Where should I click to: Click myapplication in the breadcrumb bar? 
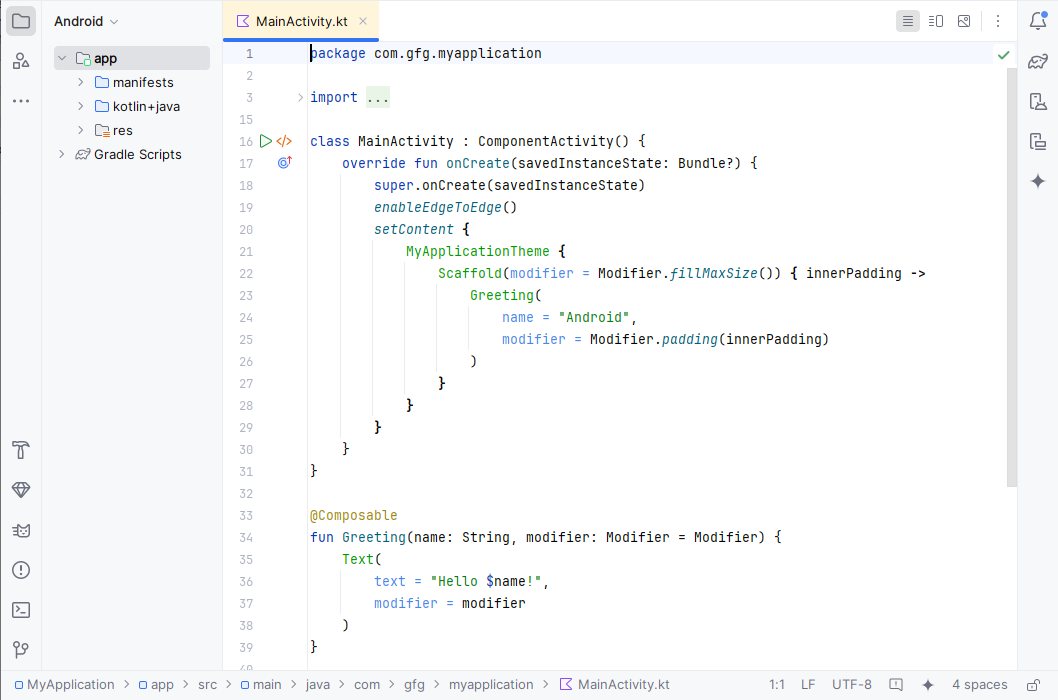(491, 684)
